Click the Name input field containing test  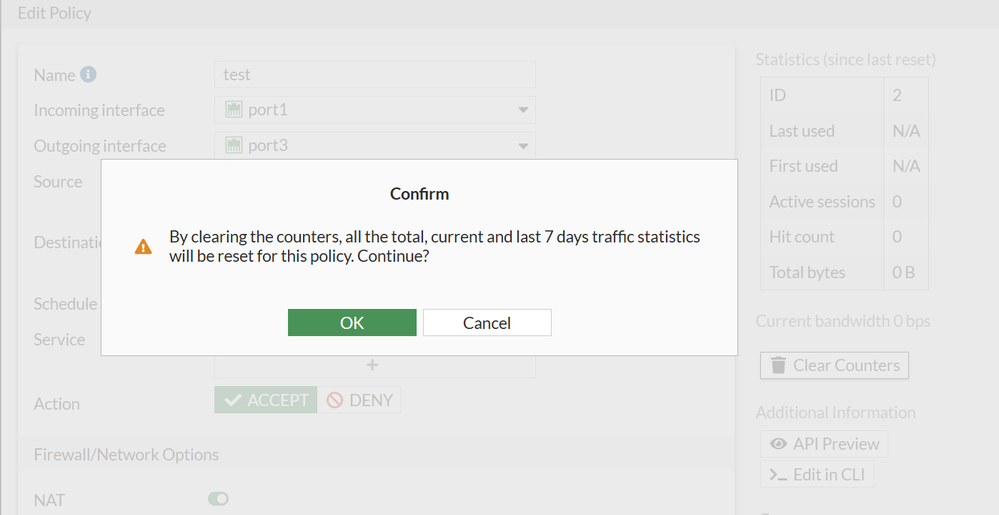tap(375, 75)
